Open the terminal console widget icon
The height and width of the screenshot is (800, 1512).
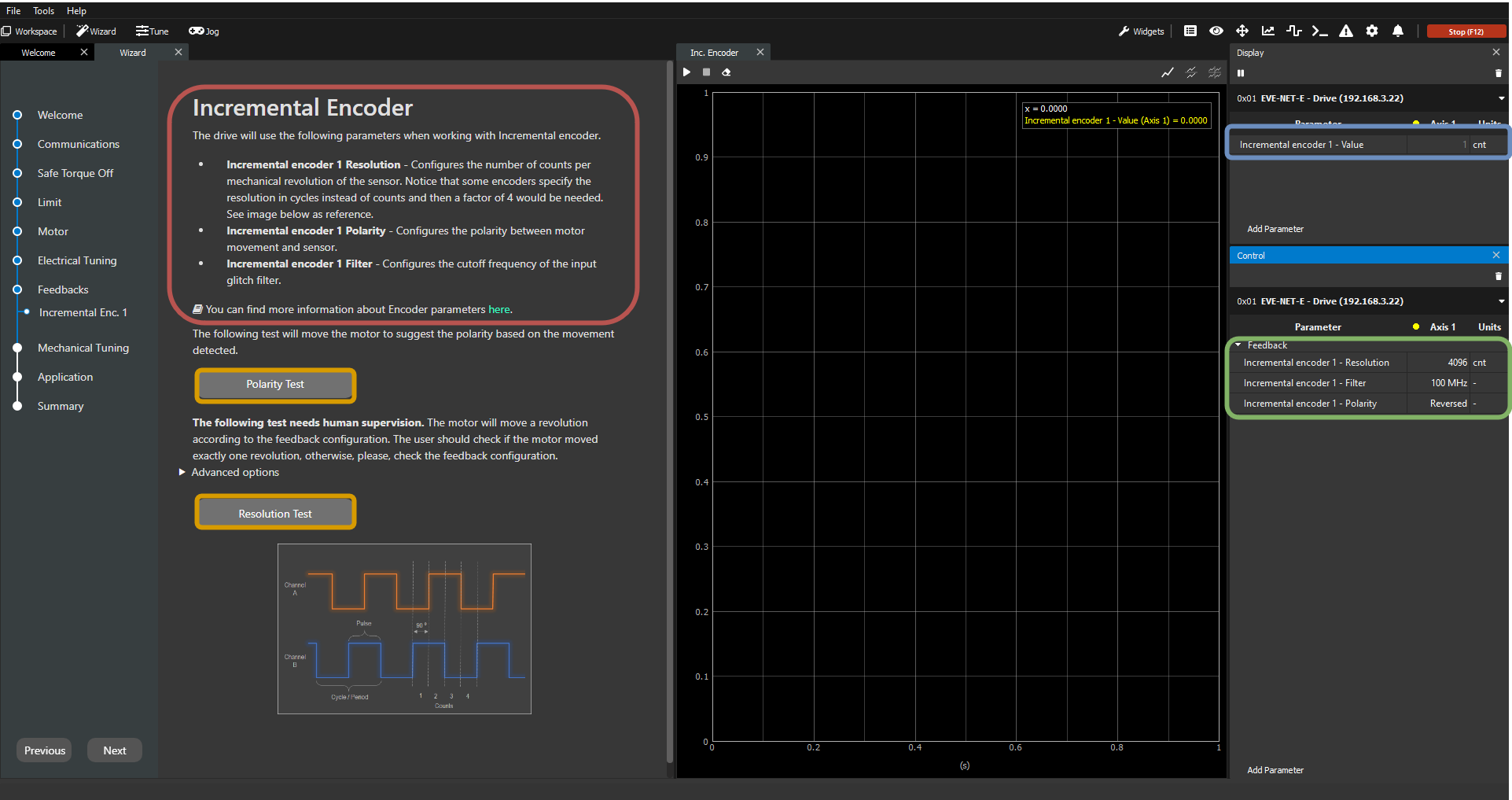[1319, 31]
